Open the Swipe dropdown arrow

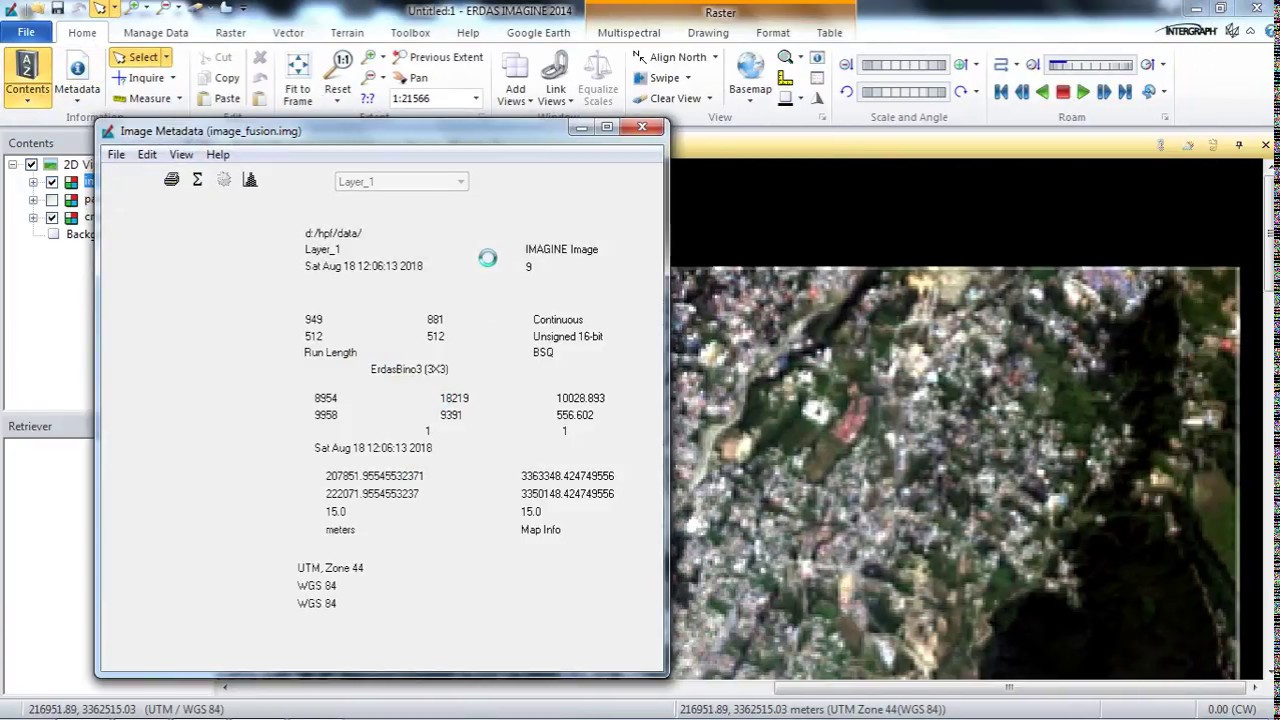click(688, 78)
